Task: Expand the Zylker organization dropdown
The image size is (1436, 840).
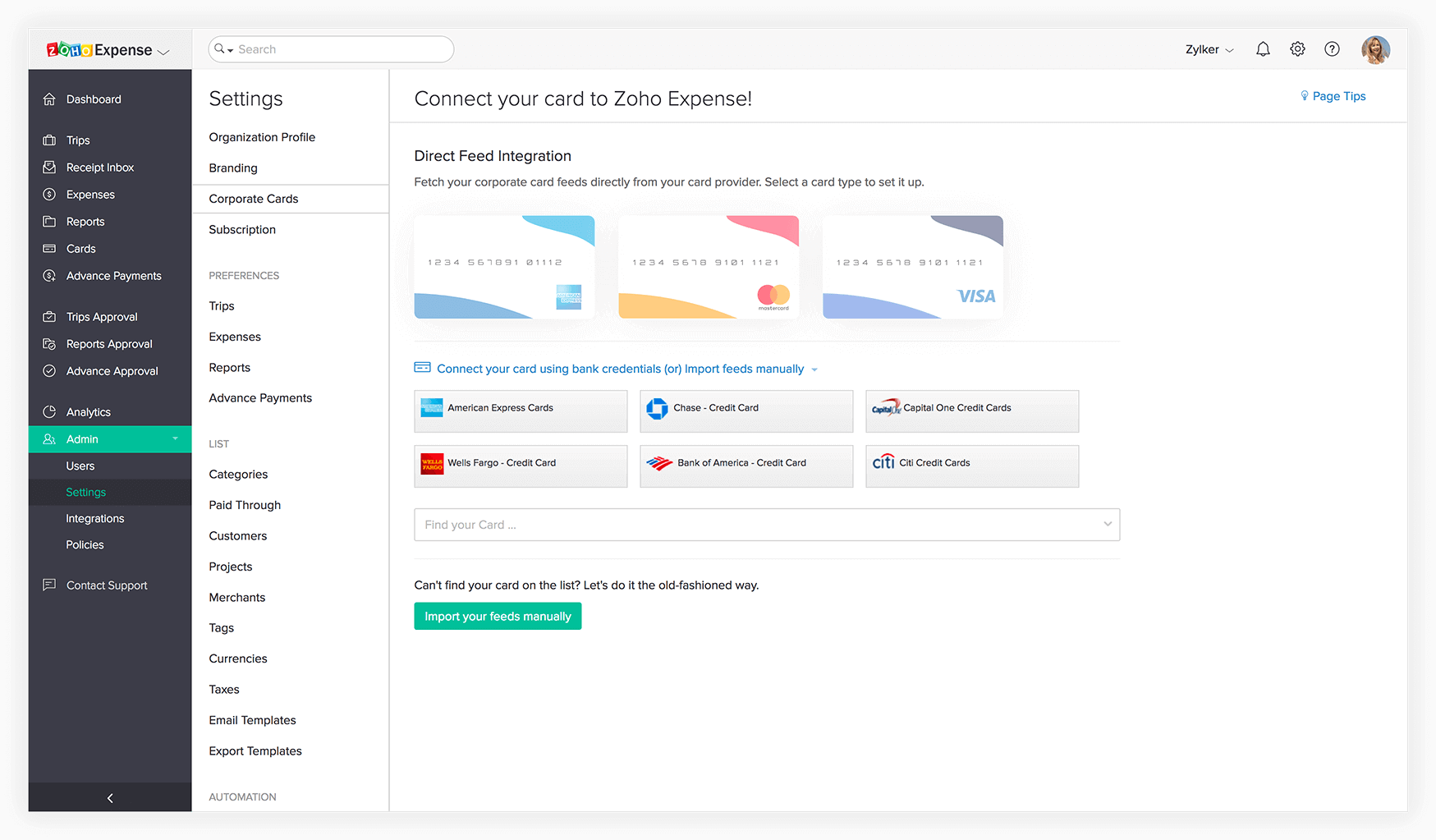Action: (x=1209, y=49)
